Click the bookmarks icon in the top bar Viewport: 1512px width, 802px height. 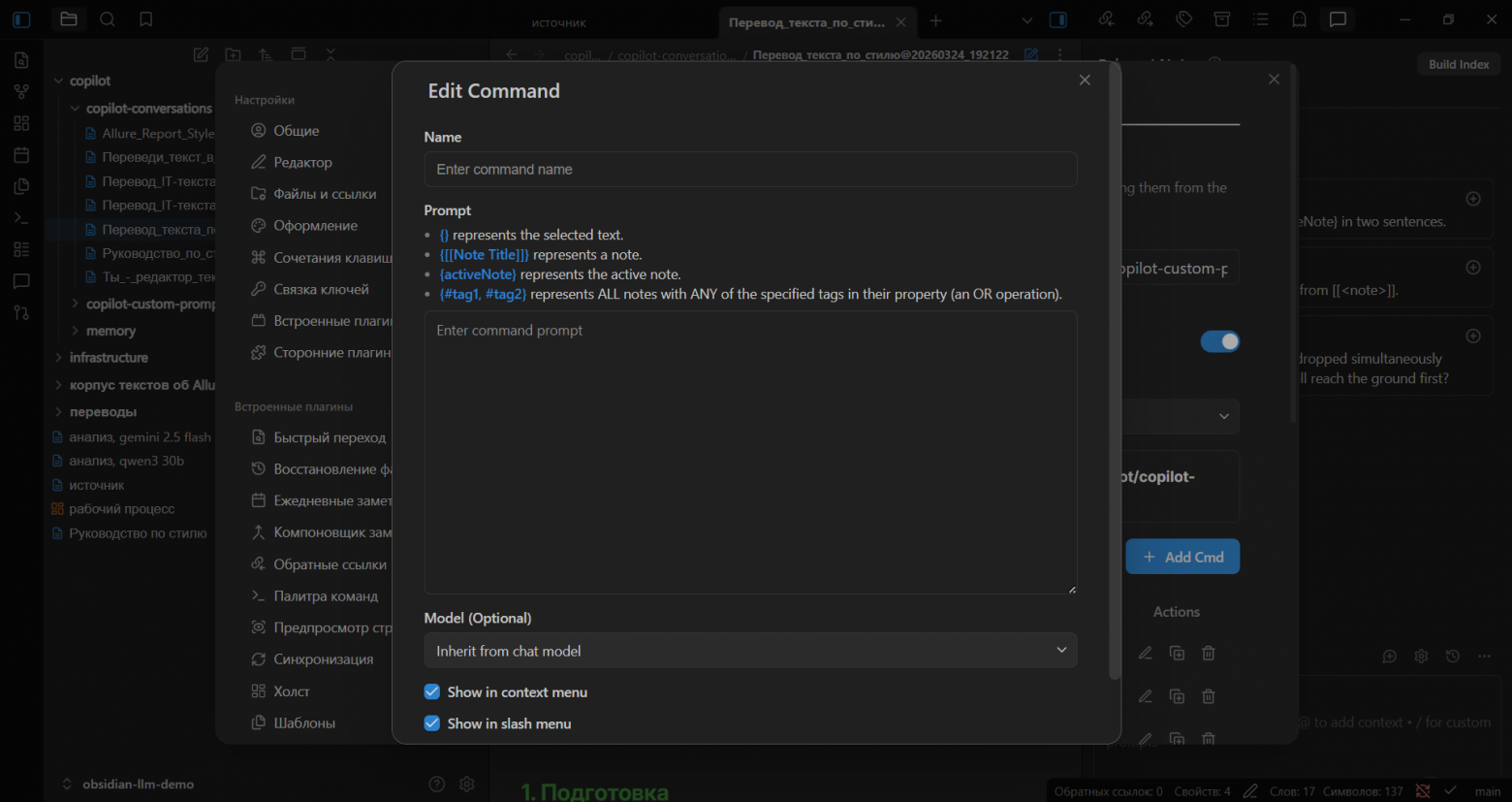[x=146, y=19]
